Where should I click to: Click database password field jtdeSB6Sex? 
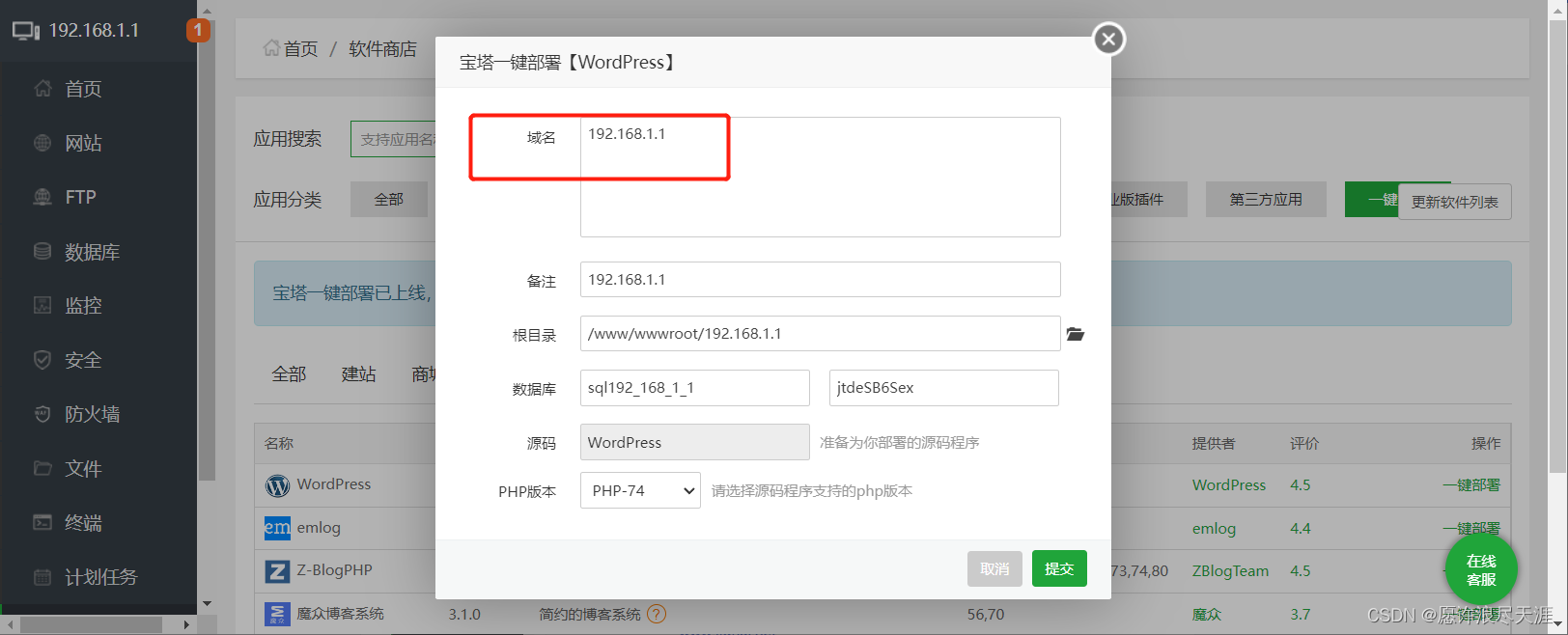(x=944, y=388)
